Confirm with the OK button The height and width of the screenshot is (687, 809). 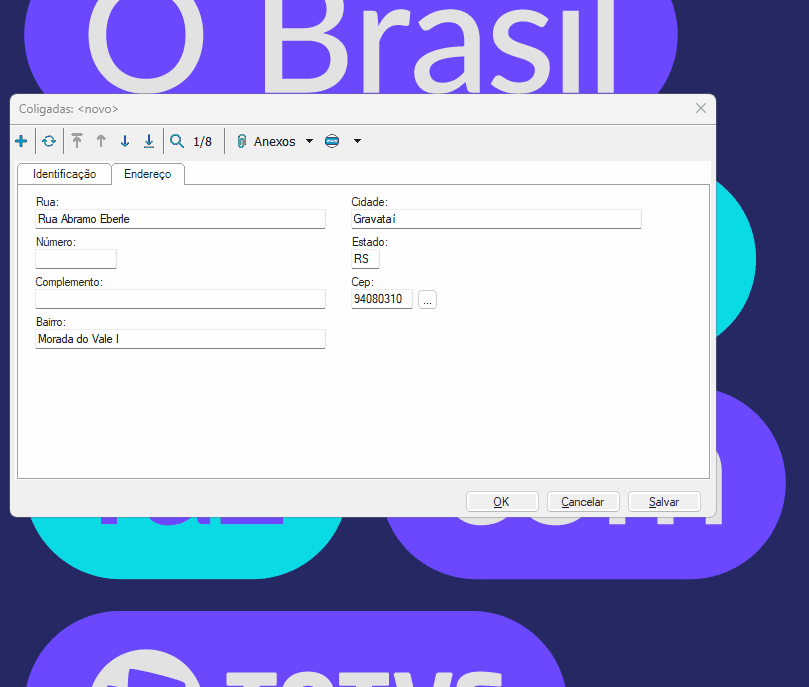click(502, 501)
